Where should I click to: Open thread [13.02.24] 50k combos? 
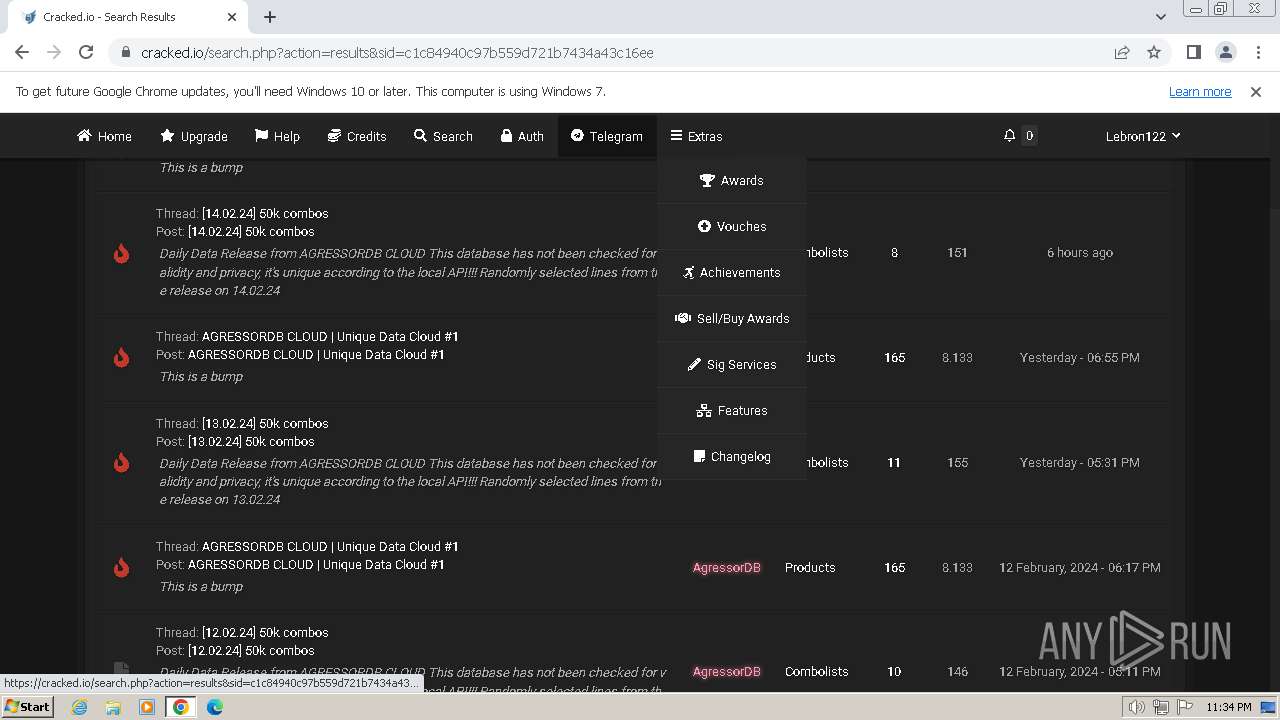coord(265,423)
